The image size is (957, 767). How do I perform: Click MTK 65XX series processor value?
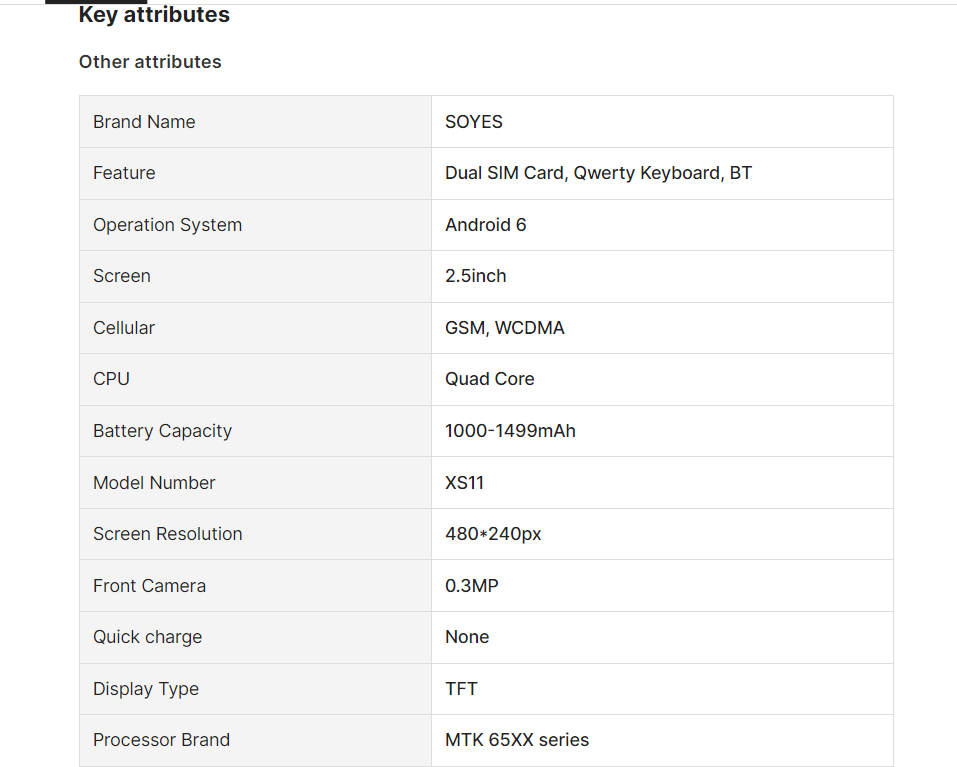coord(516,740)
